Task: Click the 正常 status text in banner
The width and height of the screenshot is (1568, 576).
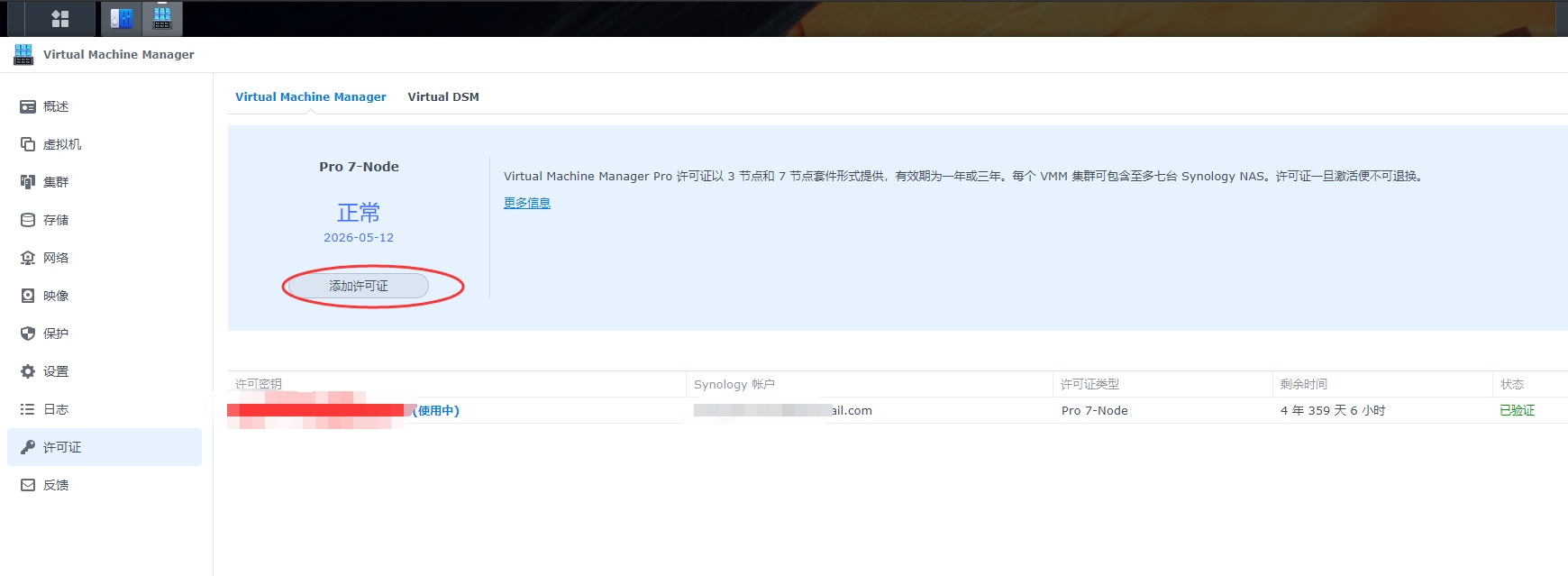Action: click(x=359, y=213)
